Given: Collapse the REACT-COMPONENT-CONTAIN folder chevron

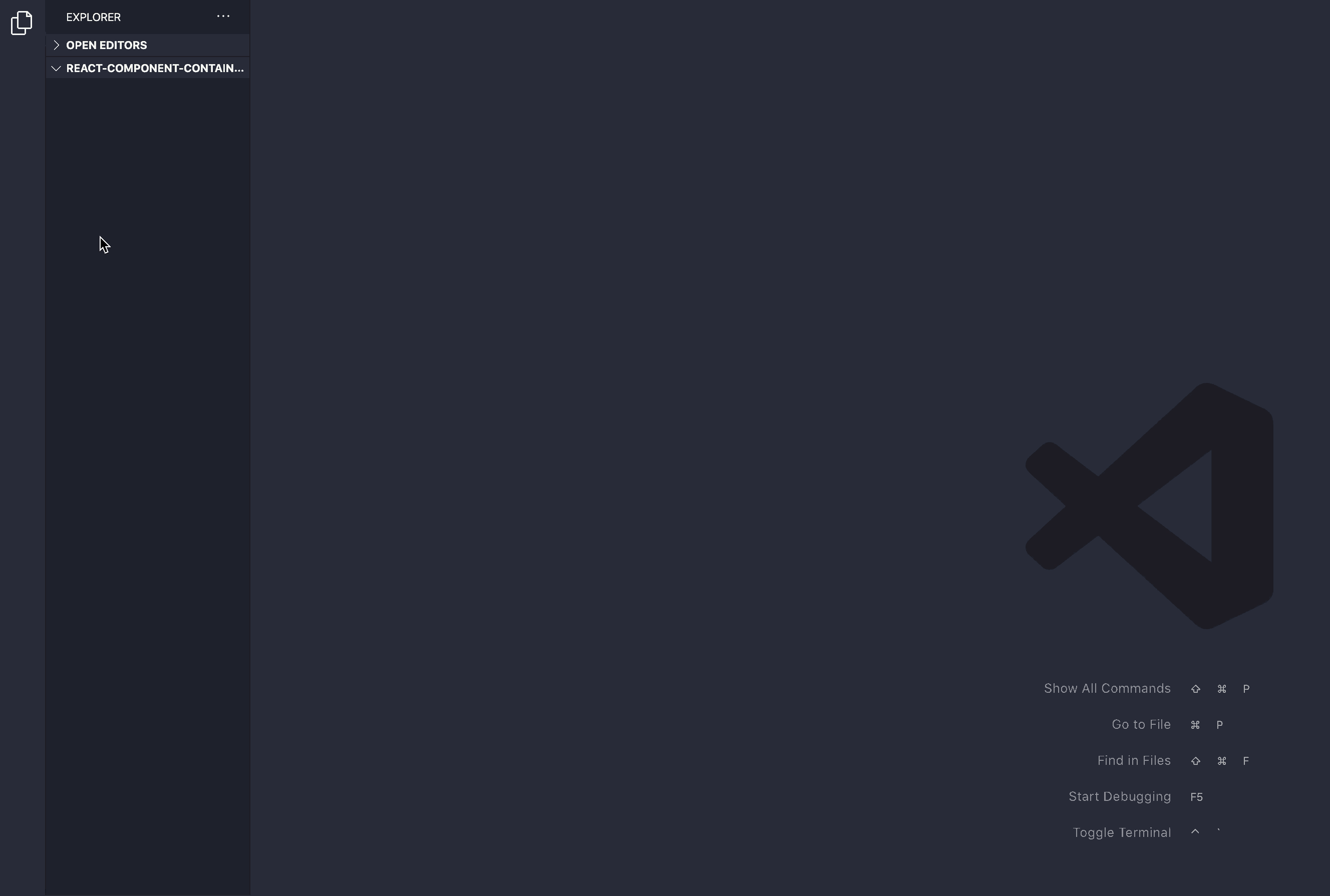Looking at the screenshot, I should click(56, 69).
